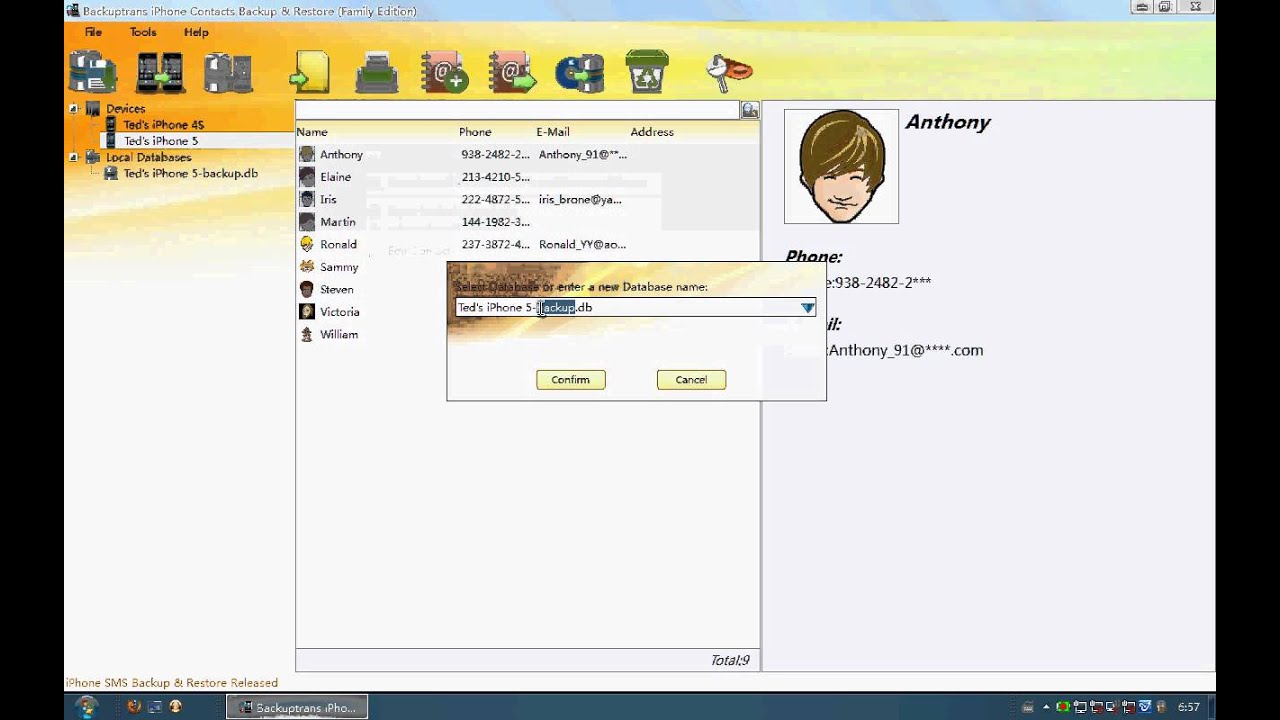This screenshot has width=1280, height=720.
Task: Click Iris's email iris_brone@ya... cell
Action: point(580,200)
